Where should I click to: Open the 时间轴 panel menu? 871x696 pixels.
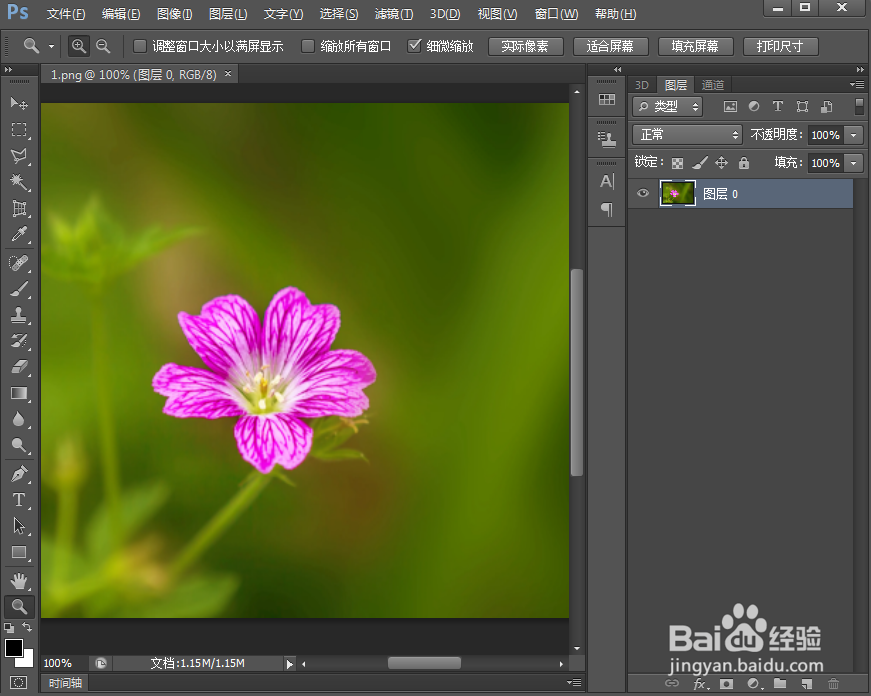(574, 682)
